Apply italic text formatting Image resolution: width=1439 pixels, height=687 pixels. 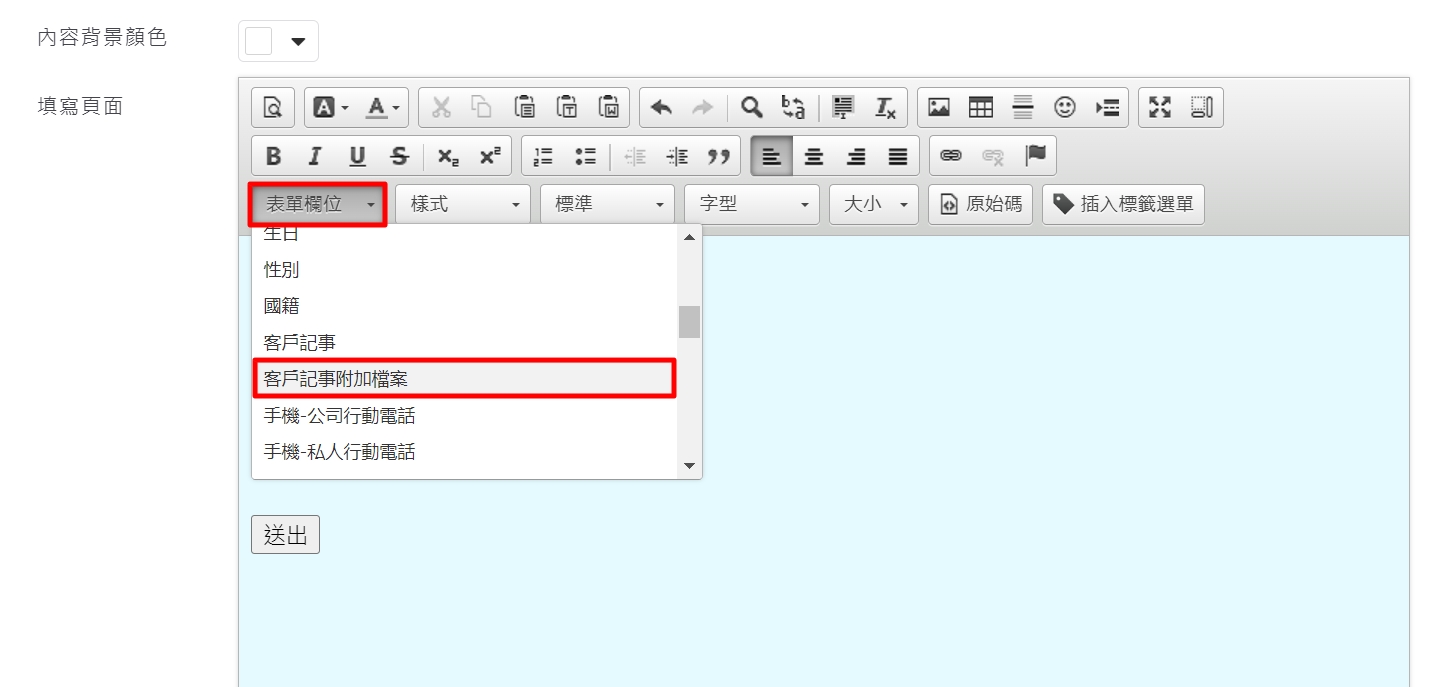315,157
